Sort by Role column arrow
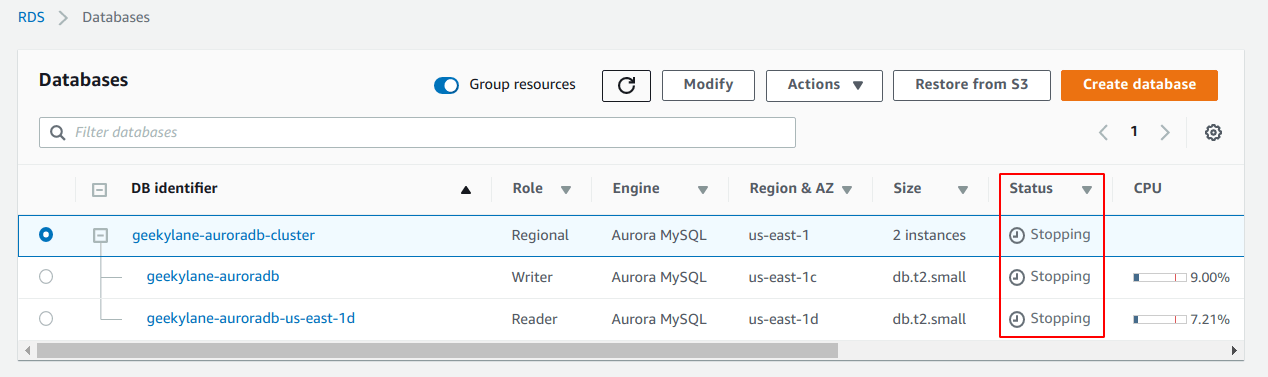This screenshot has width=1268, height=377. click(566, 189)
